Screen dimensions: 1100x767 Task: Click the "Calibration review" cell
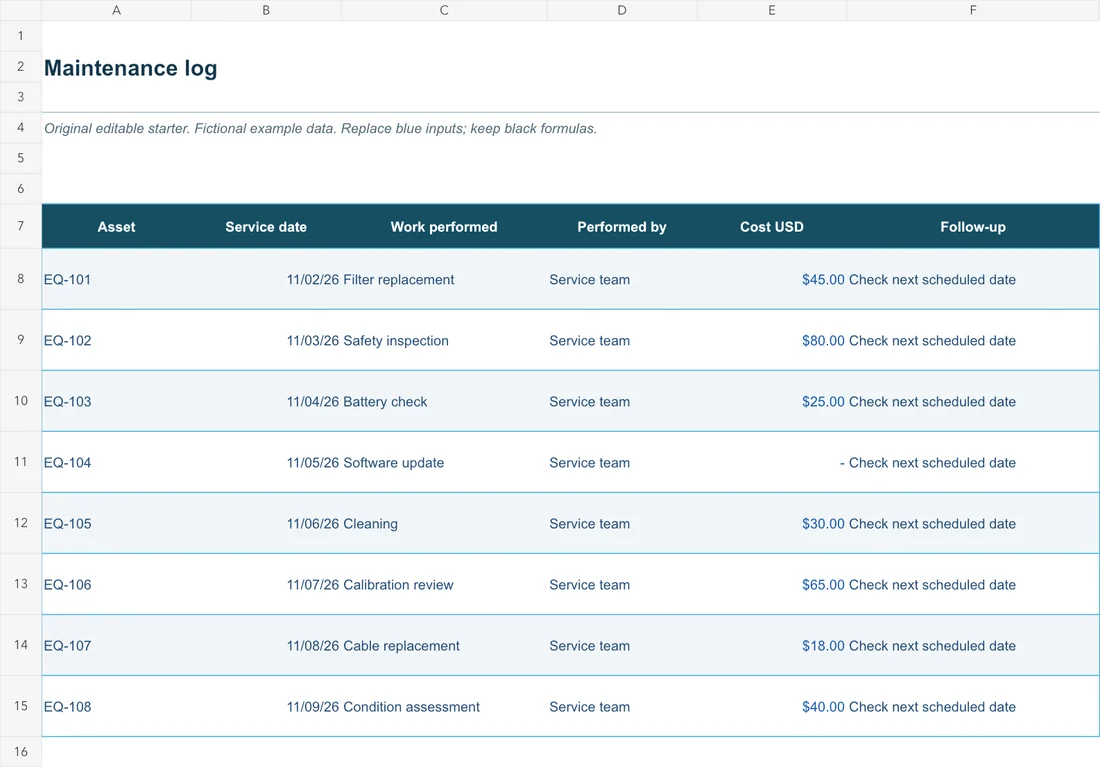444,585
